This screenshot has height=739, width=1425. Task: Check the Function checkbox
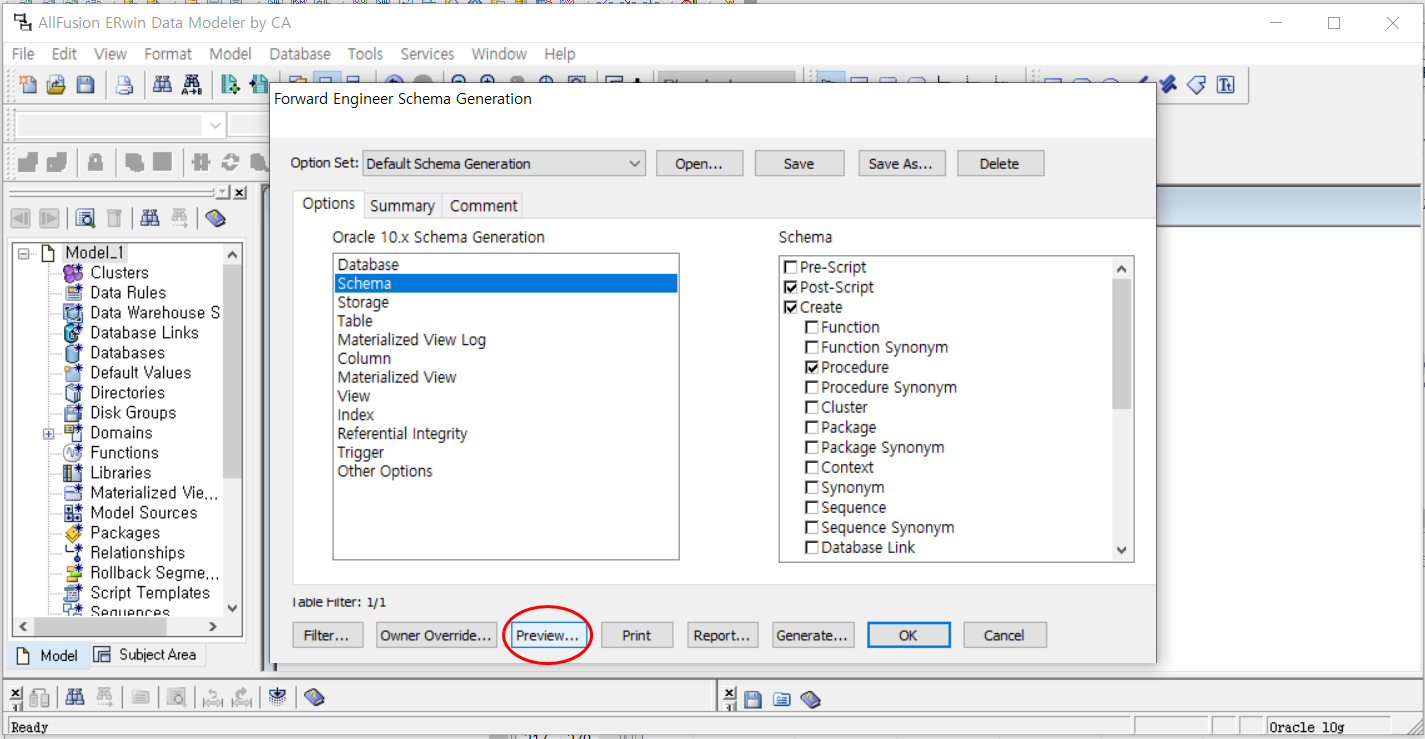(812, 327)
